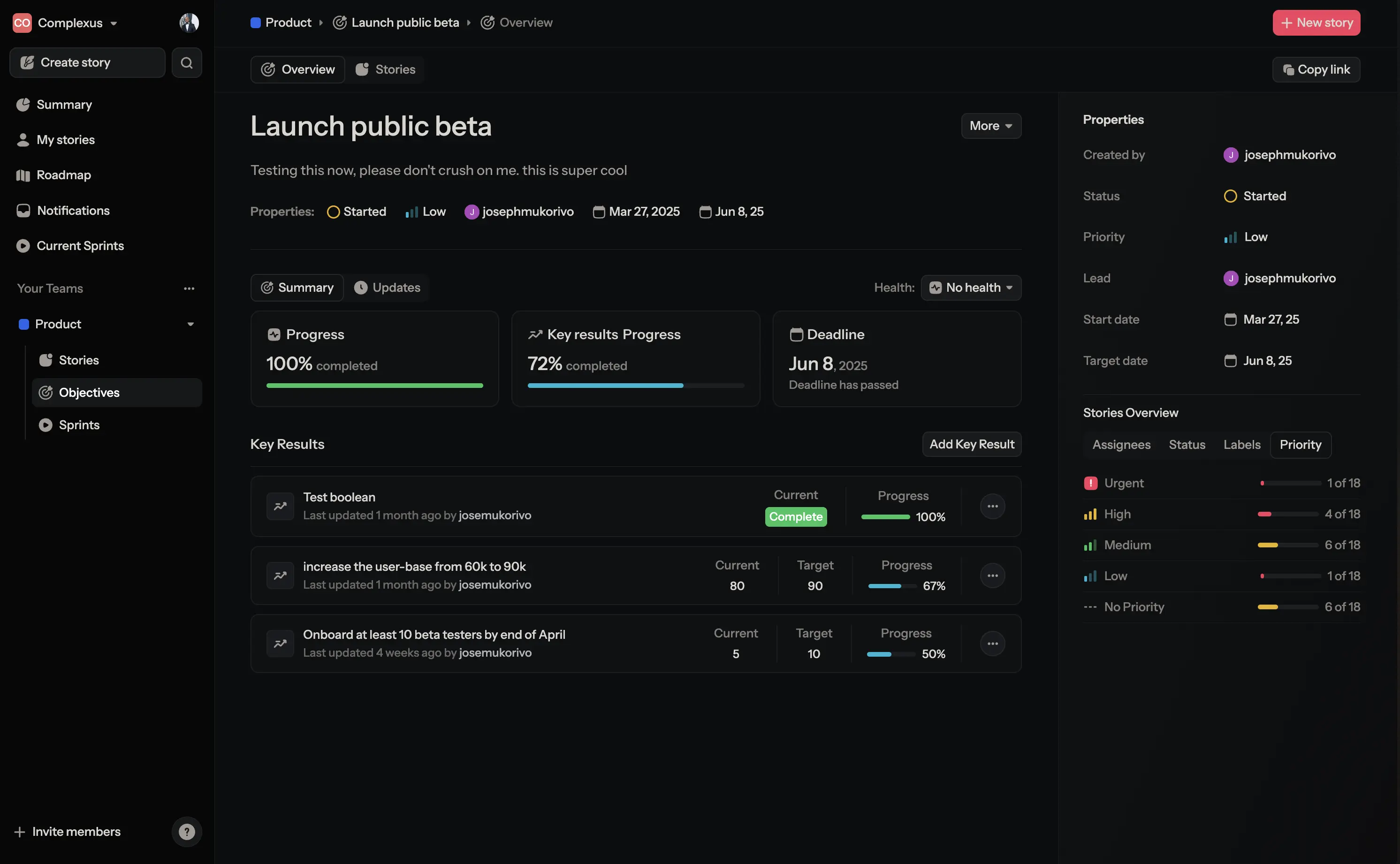The height and width of the screenshot is (864, 1400).
Task: Select the Updates tab
Action: click(x=387, y=288)
